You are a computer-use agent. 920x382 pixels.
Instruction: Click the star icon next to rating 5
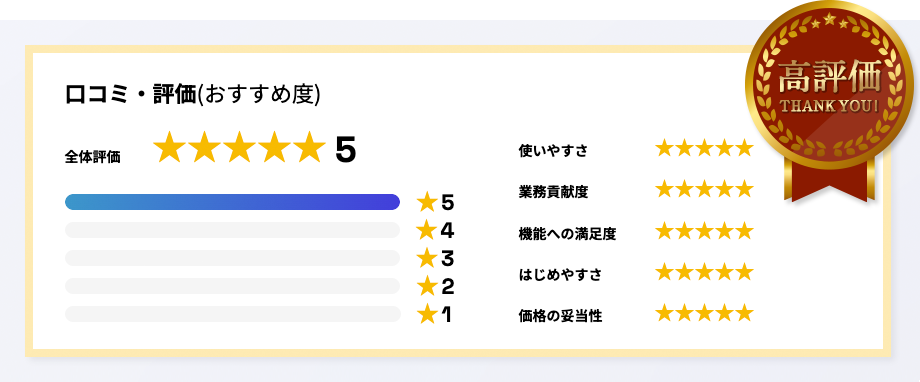coord(427,202)
